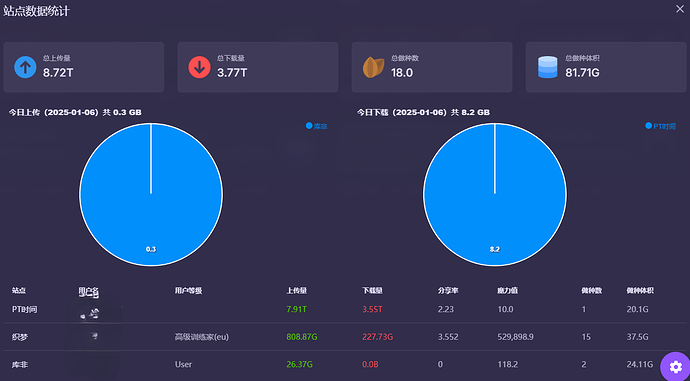Toggle the 库非 legend item in upload chart
This screenshot has height=381, width=690.
click(x=316, y=126)
